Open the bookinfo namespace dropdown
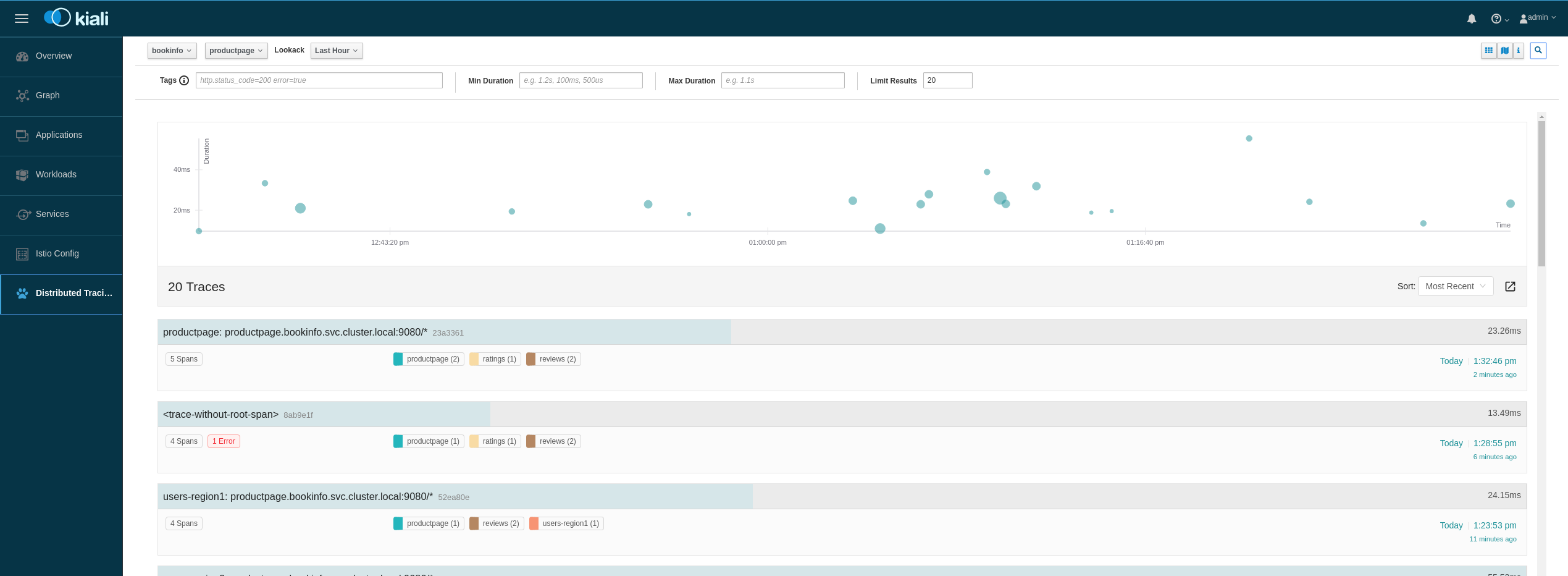 coord(172,51)
